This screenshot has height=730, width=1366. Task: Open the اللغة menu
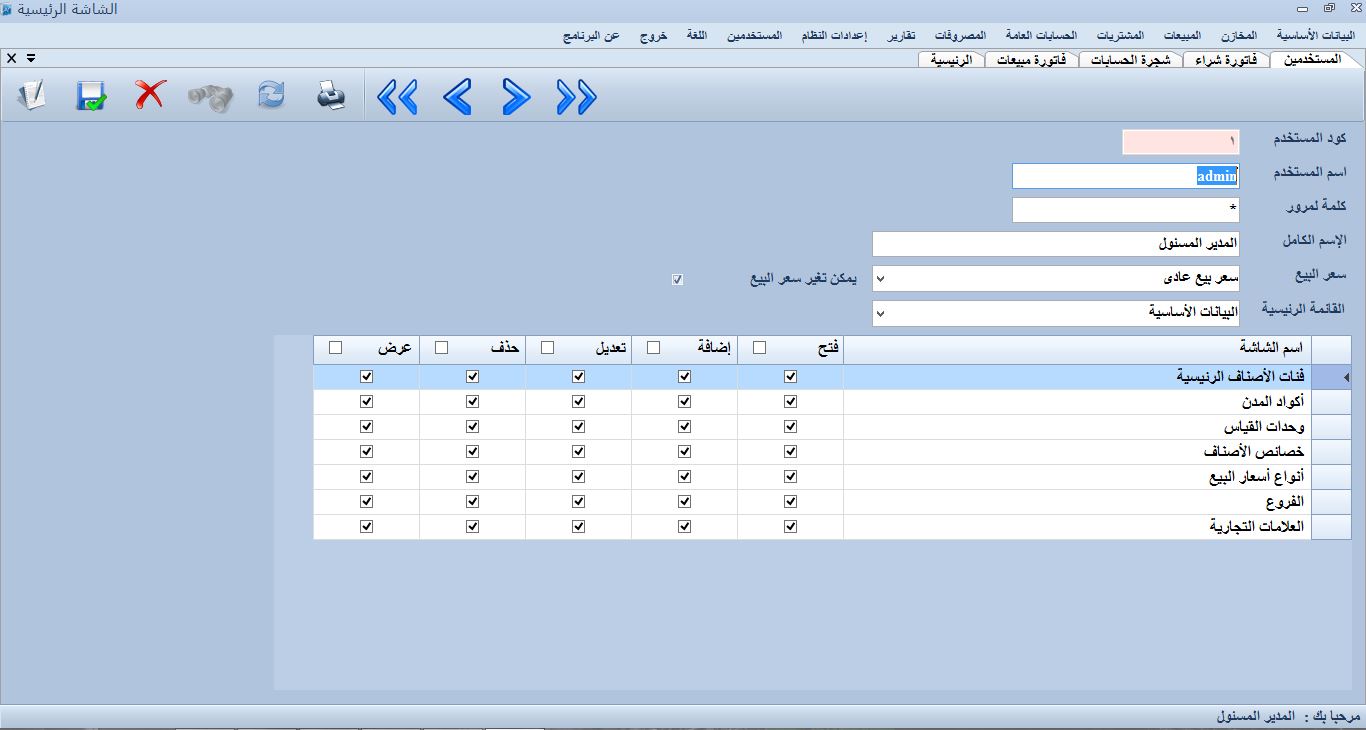pyautogui.click(x=697, y=35)
